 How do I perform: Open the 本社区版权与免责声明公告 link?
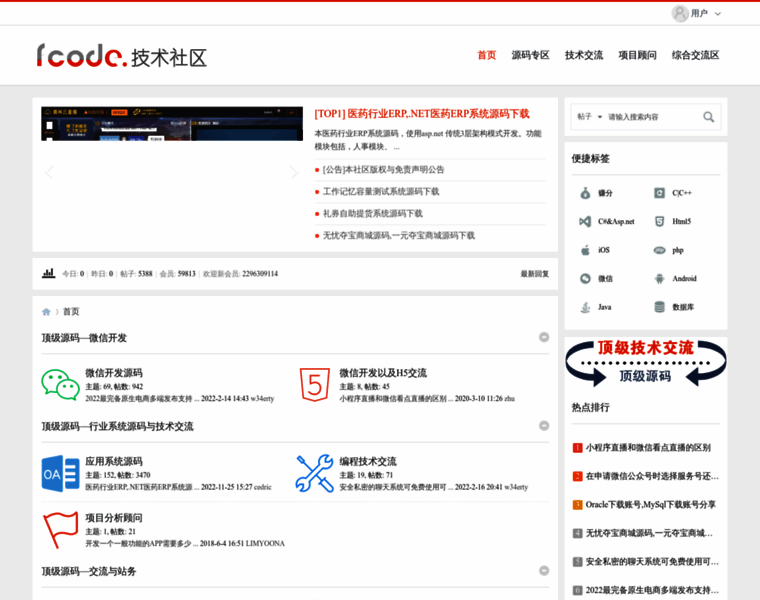pyautogui.click(x=383, y=170)
